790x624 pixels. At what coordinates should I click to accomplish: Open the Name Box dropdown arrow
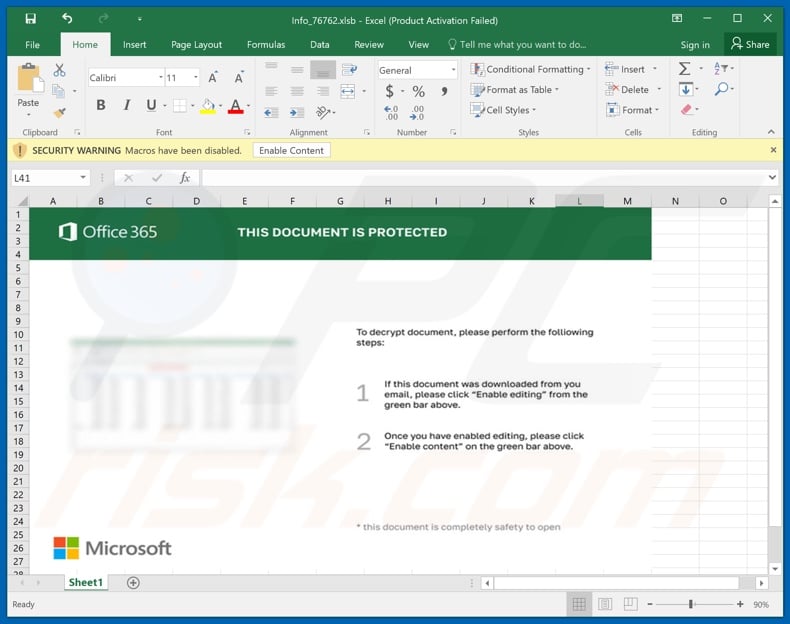(83, 178)
